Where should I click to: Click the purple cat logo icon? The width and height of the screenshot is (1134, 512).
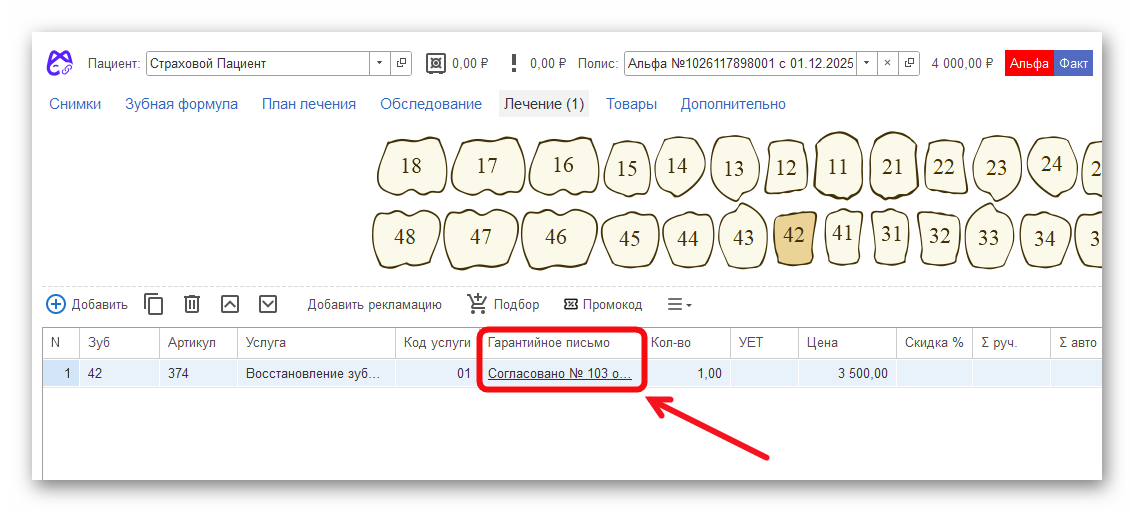coord(60,63)
